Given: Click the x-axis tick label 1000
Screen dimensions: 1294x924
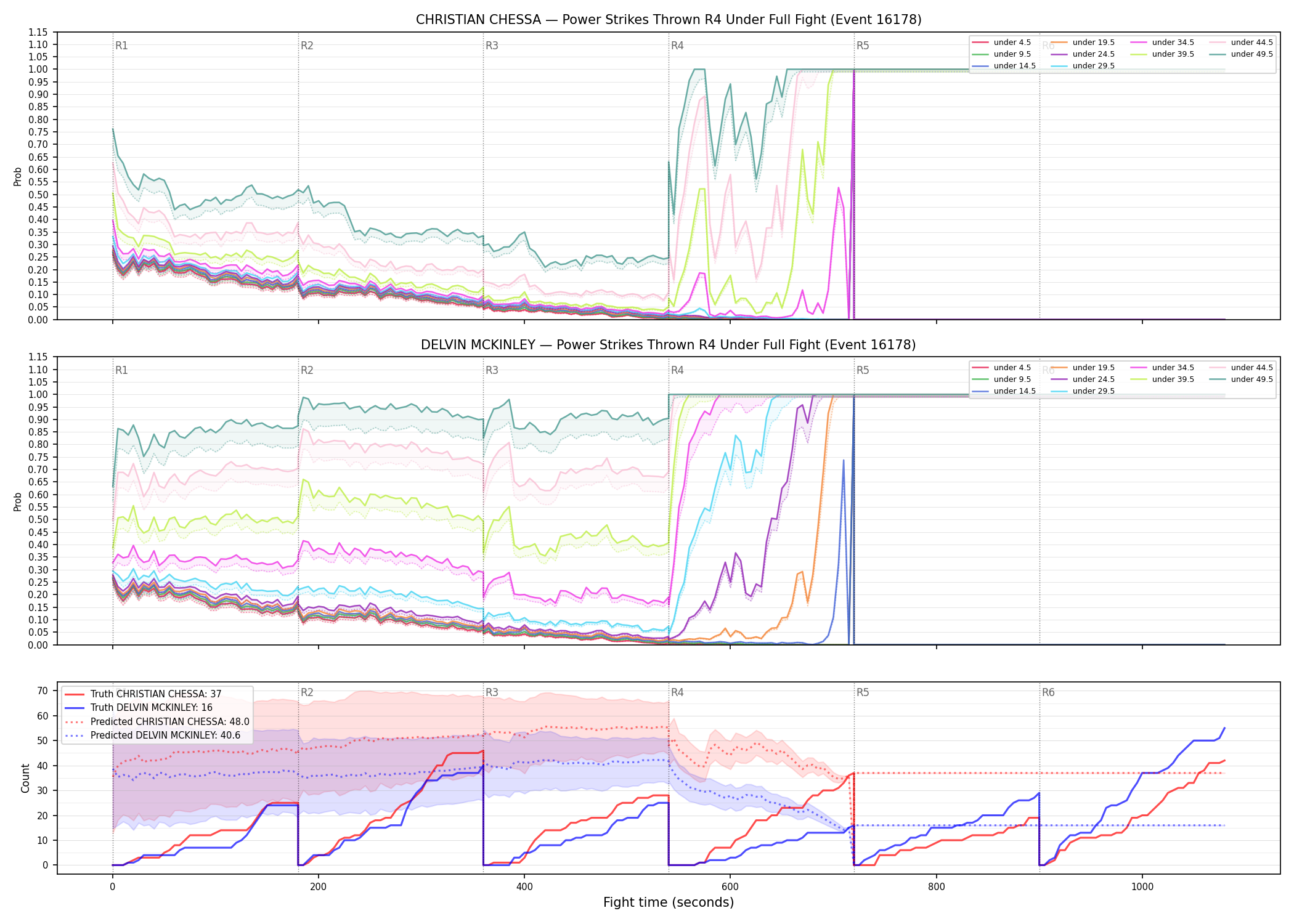Looking at the screenshot, I should pyautogui.click(x=1142, y=887).
